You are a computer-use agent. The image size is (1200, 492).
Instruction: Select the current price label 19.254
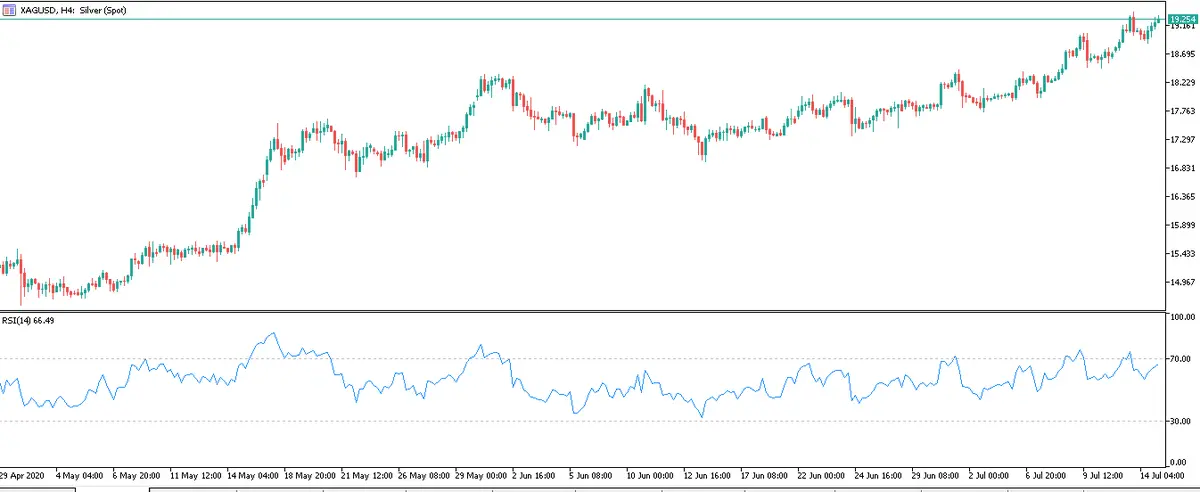(1182, 19)
